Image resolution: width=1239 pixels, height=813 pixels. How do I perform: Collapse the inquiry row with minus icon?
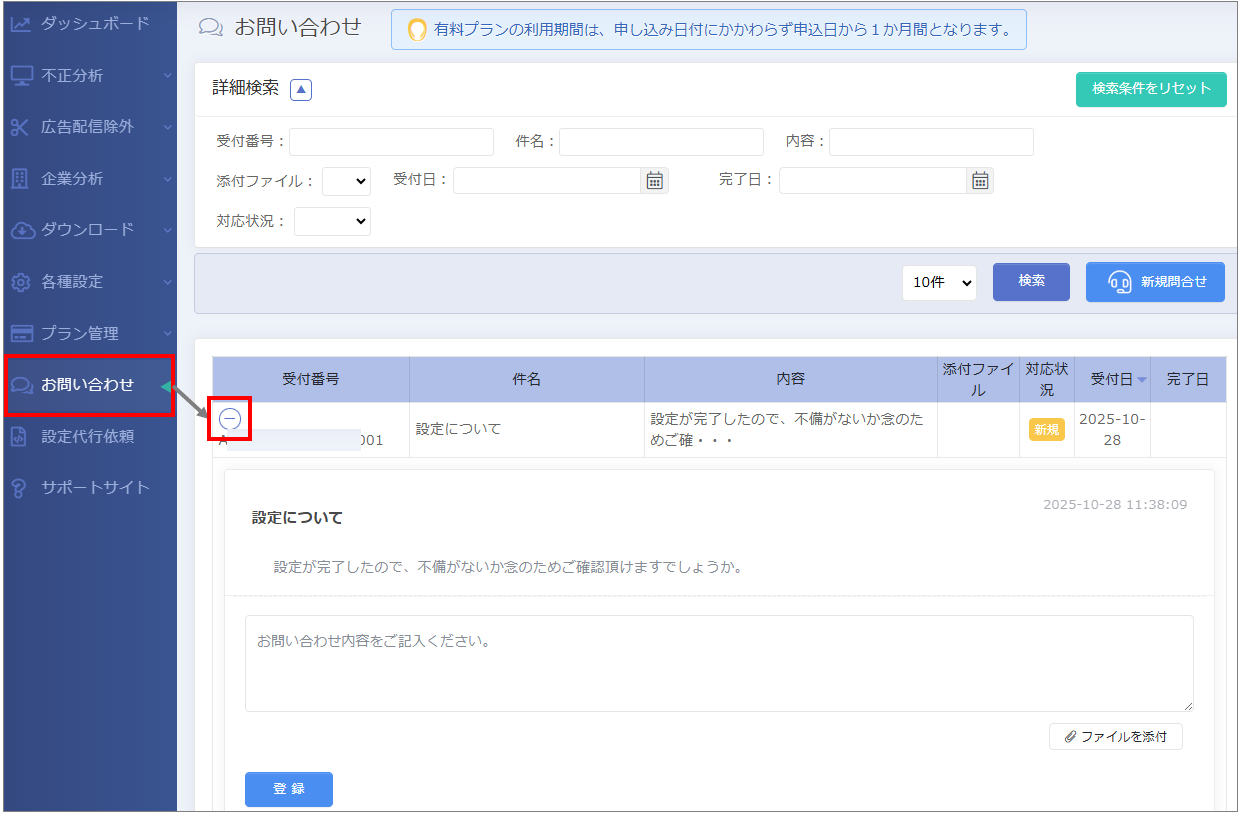(230, 419)
